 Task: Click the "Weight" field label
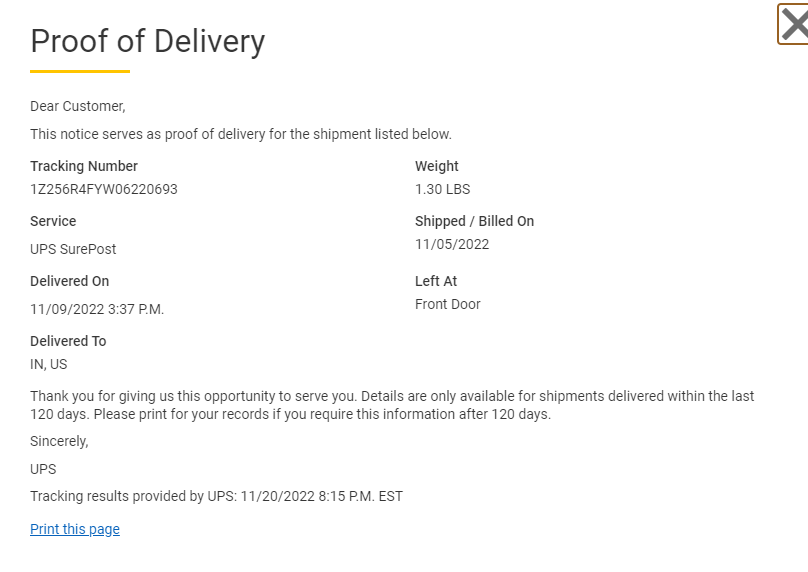click(x=437, y=166)
